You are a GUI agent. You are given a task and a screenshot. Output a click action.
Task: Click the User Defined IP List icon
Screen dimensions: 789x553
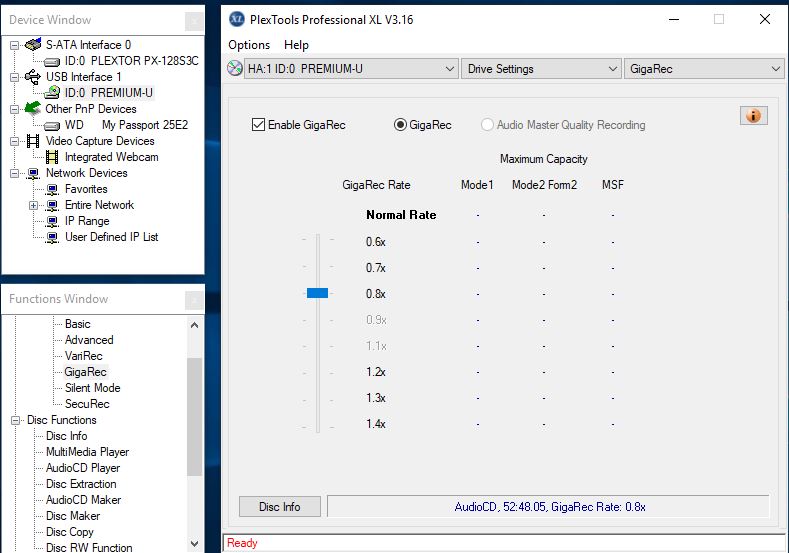pyautogui.click(x=52, y=237)
